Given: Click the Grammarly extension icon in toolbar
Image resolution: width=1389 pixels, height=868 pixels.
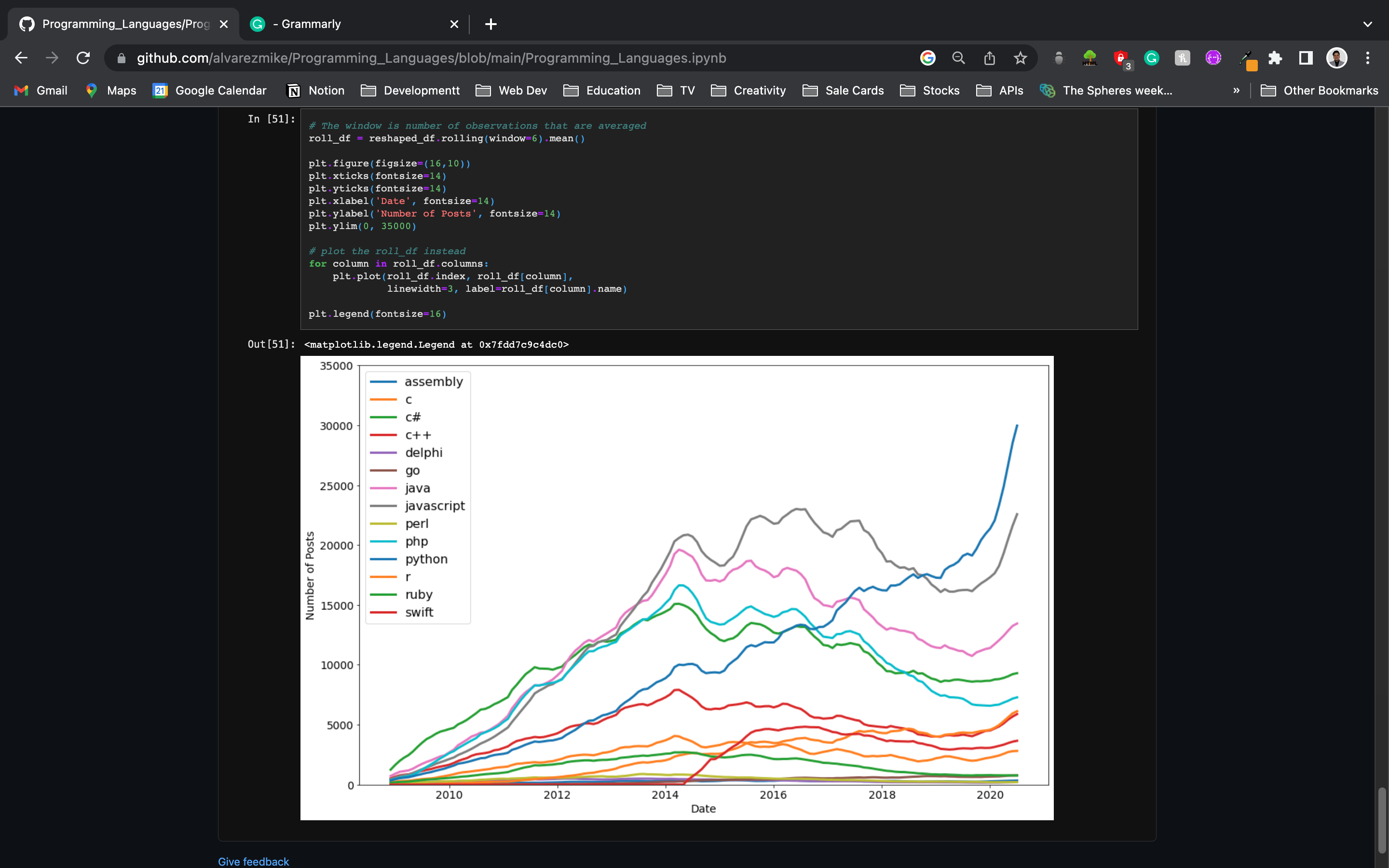Looking at the screenshot, I should pyautogui.click(x=1151, y=58).
